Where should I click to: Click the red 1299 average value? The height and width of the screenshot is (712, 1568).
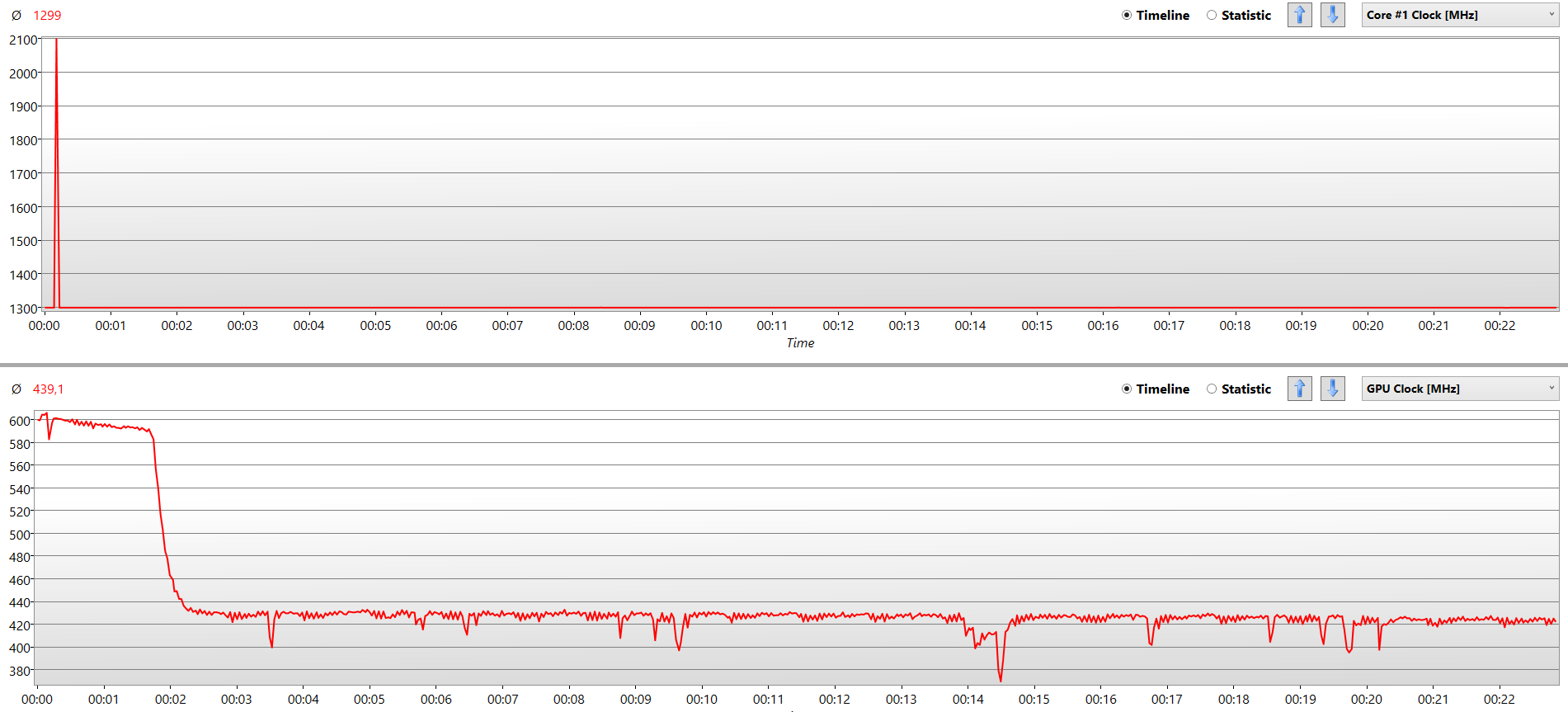coord(47,16)
